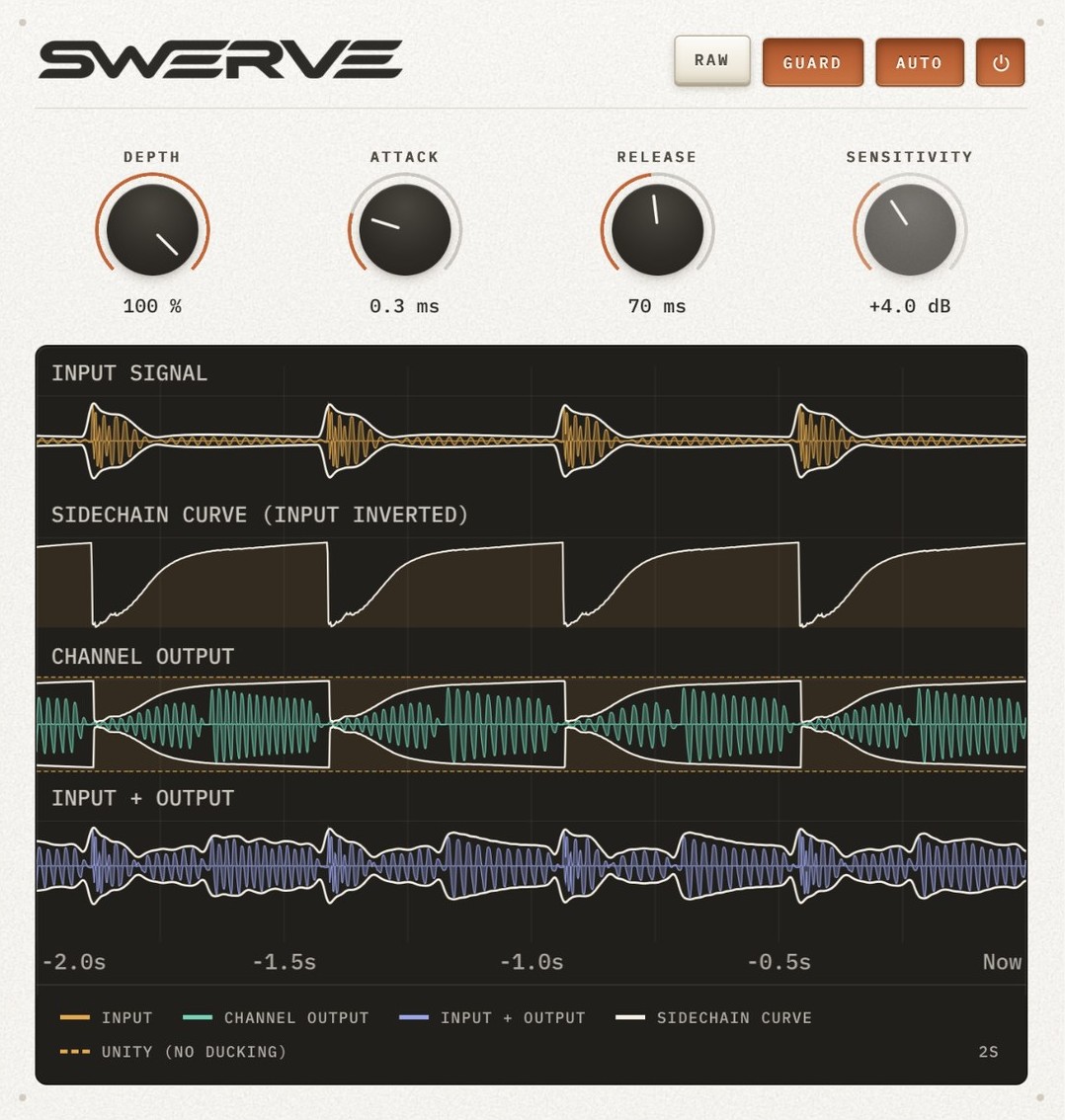Click the INPUT + OUTPUT lane title
Screen dimensions: 1065x1120
(x=143, y=798)
